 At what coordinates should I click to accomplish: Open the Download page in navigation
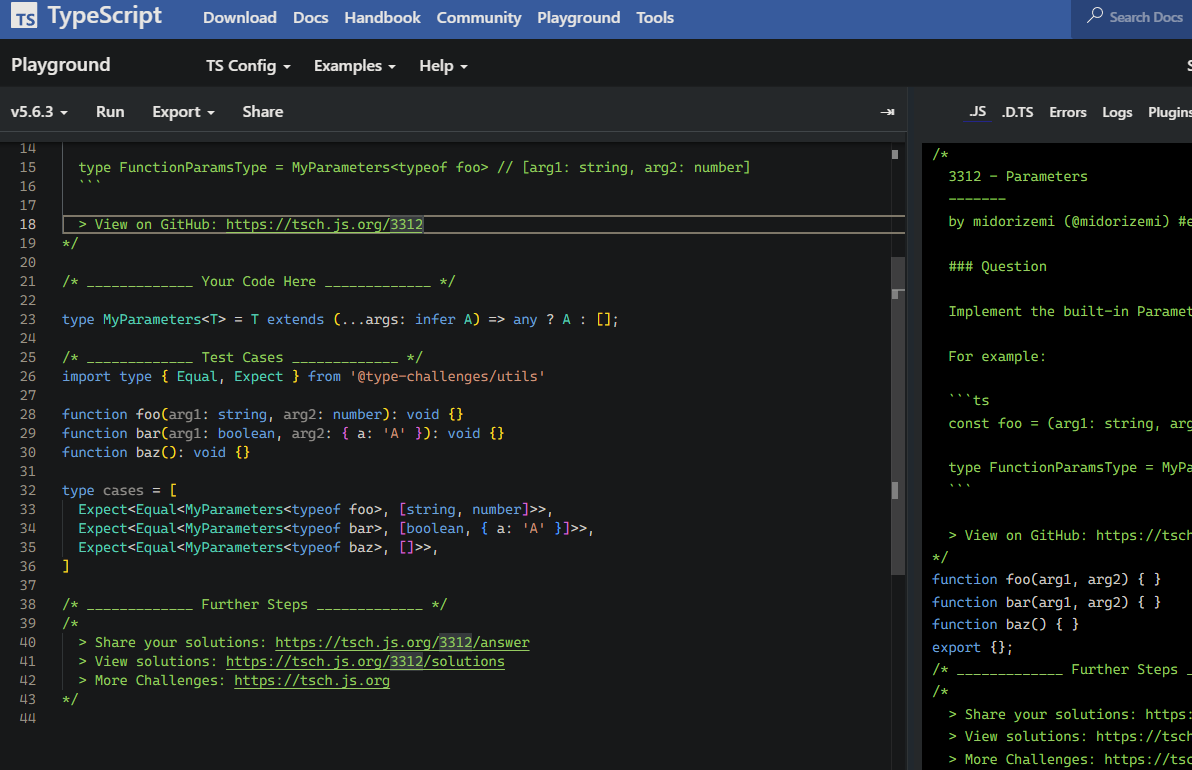coord(239,18)
